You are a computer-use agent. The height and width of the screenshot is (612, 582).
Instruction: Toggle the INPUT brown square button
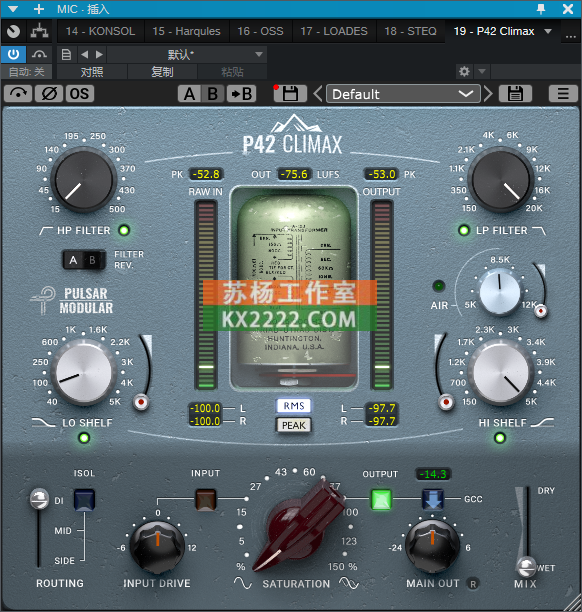[x=205, y=500]
